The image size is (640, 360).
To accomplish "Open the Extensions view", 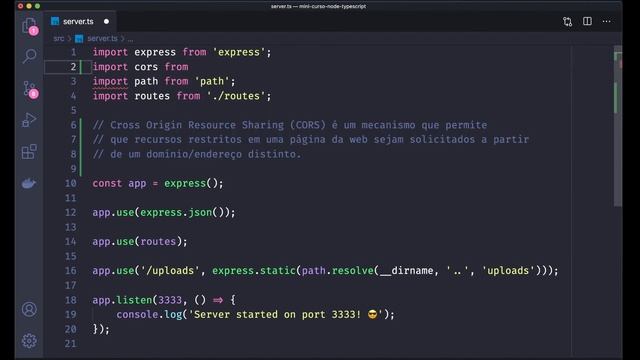I will (x=29, y=152).
